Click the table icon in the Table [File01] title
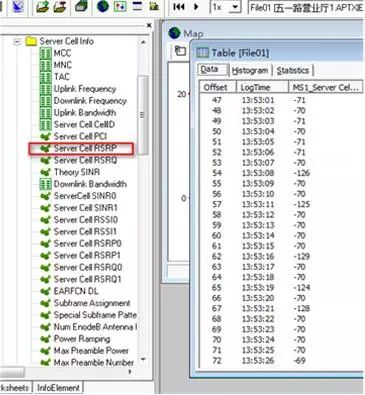 [x=202, y=53]
